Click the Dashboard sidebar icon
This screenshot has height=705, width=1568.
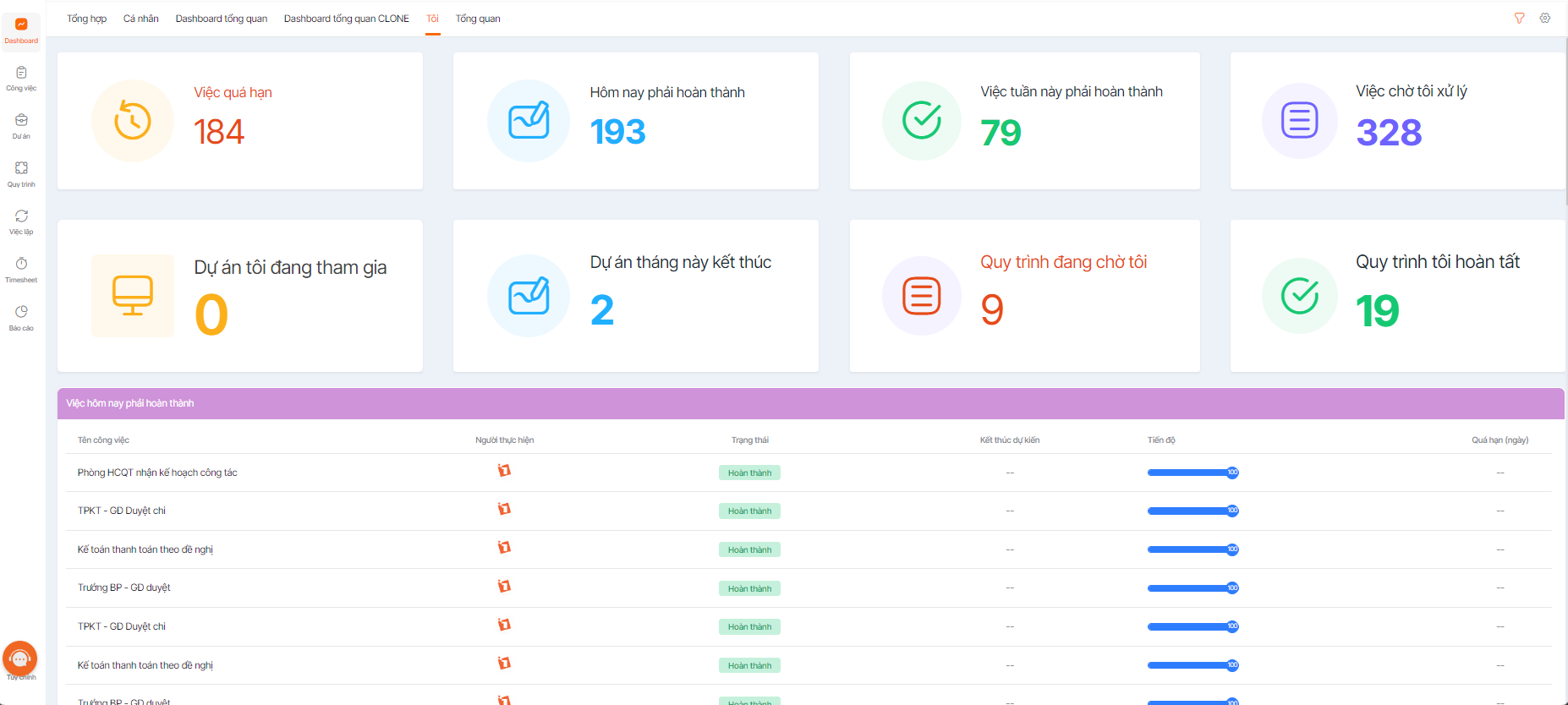(21, 30)
